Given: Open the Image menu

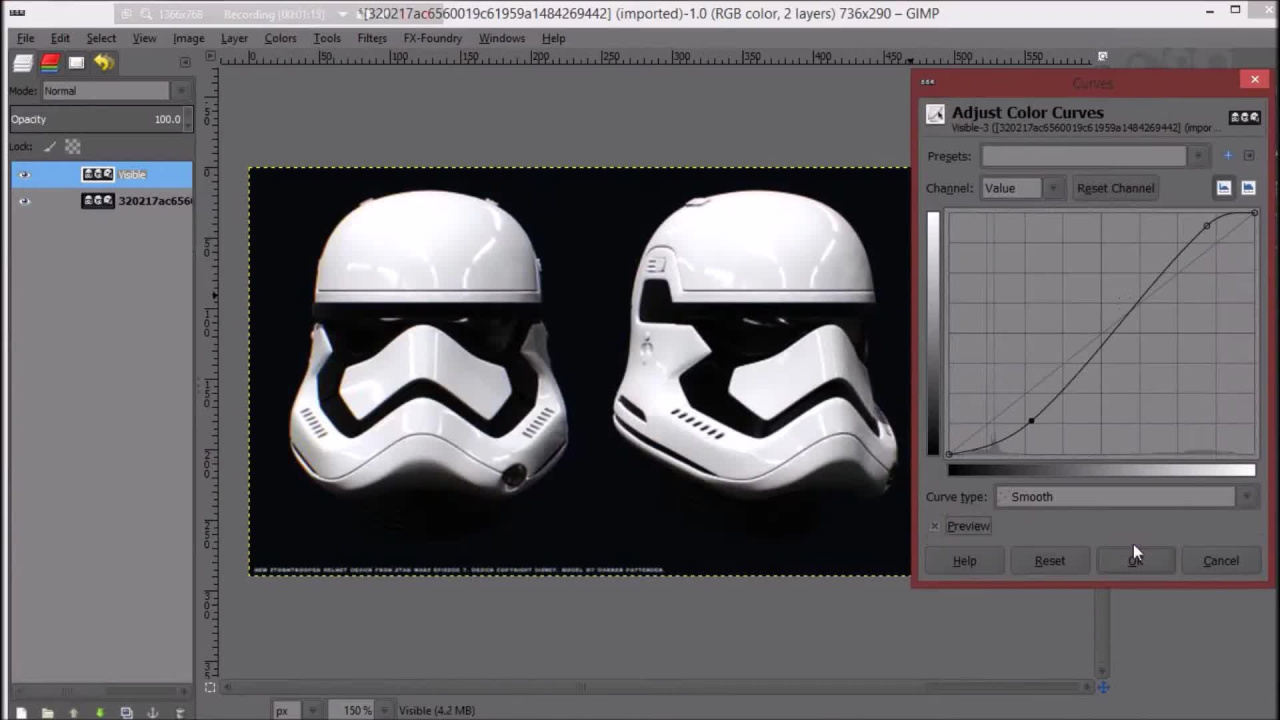Looking at the screenshot, I should [188, 38].
